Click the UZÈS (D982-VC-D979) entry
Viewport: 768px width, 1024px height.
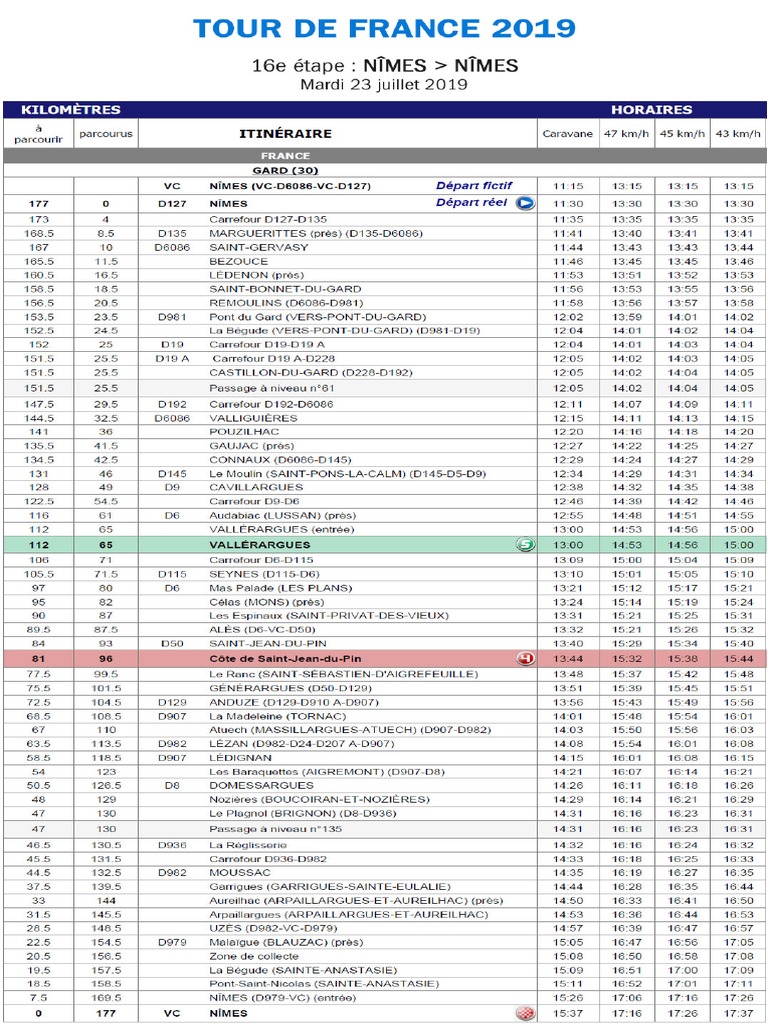[x=272, y=928]
